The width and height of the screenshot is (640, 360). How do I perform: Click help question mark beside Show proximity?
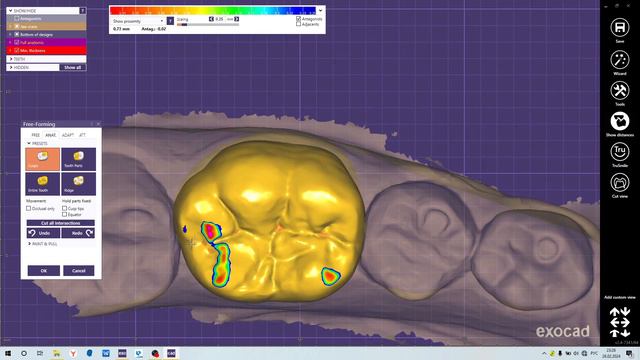point(170,21)
